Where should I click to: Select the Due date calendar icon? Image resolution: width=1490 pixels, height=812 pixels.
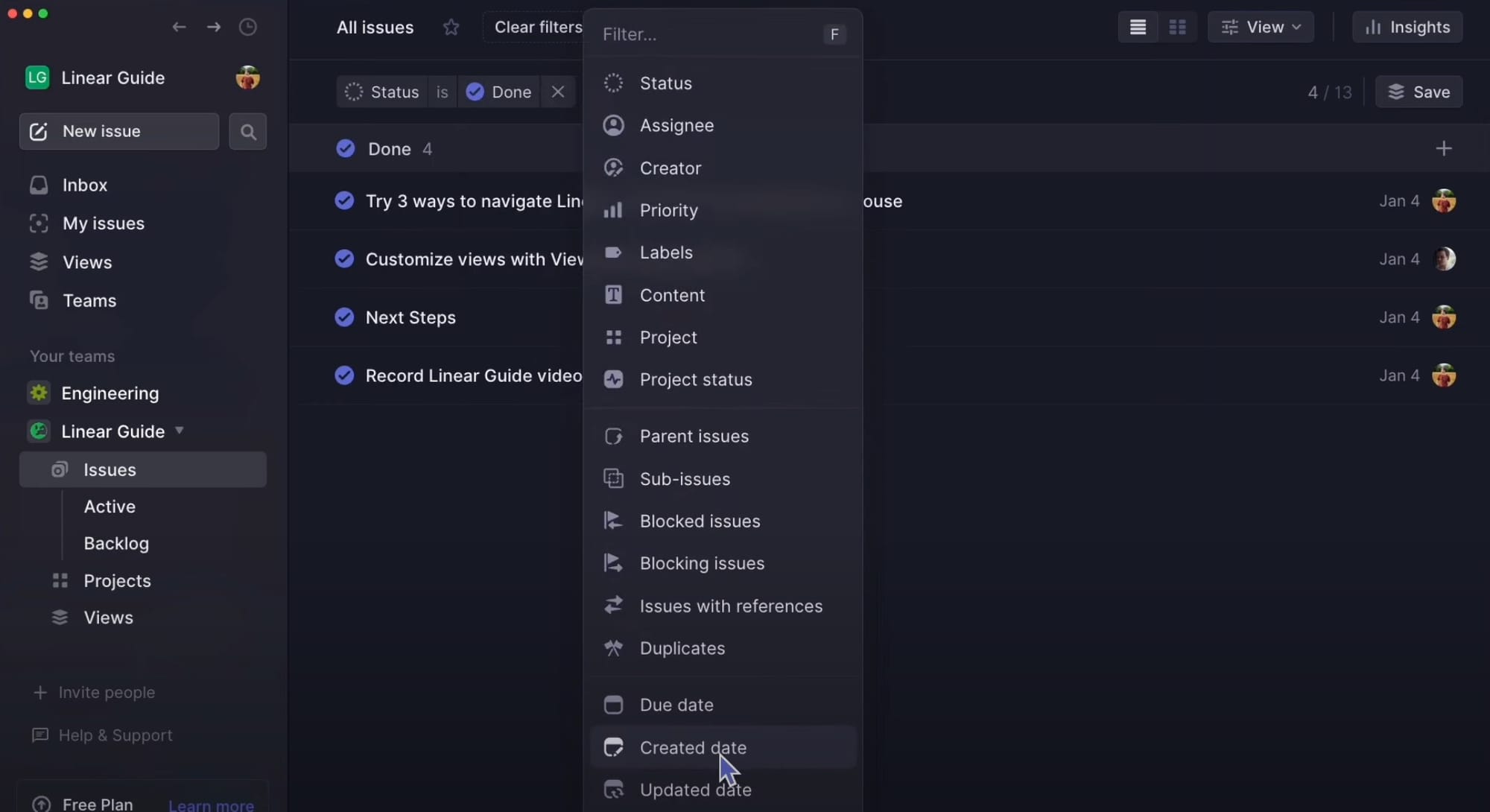[613, 705]
